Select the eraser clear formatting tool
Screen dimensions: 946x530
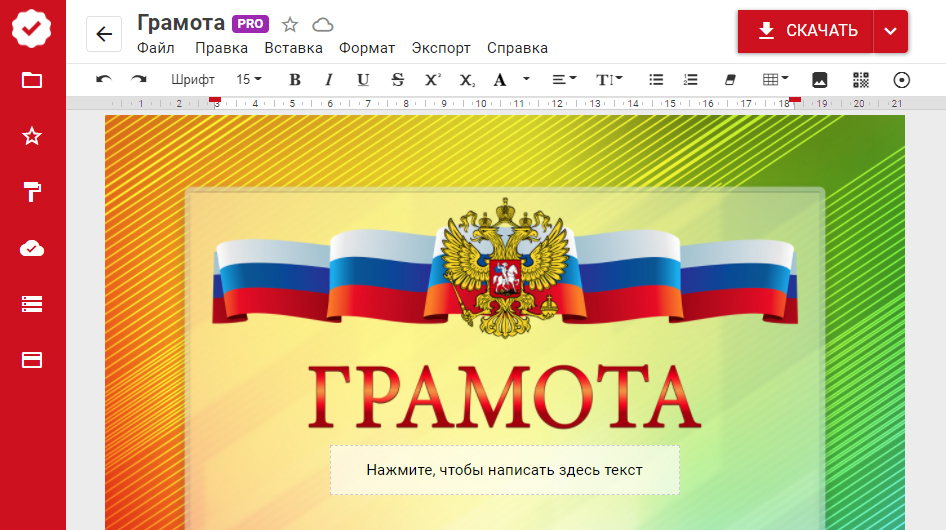728,80
